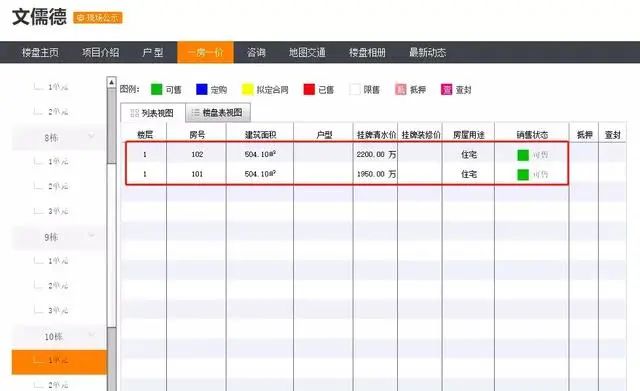Switch to the 楼盘表视图 tab
The width and height of the screenshot is (640, 391).
(x=218, y=112)
